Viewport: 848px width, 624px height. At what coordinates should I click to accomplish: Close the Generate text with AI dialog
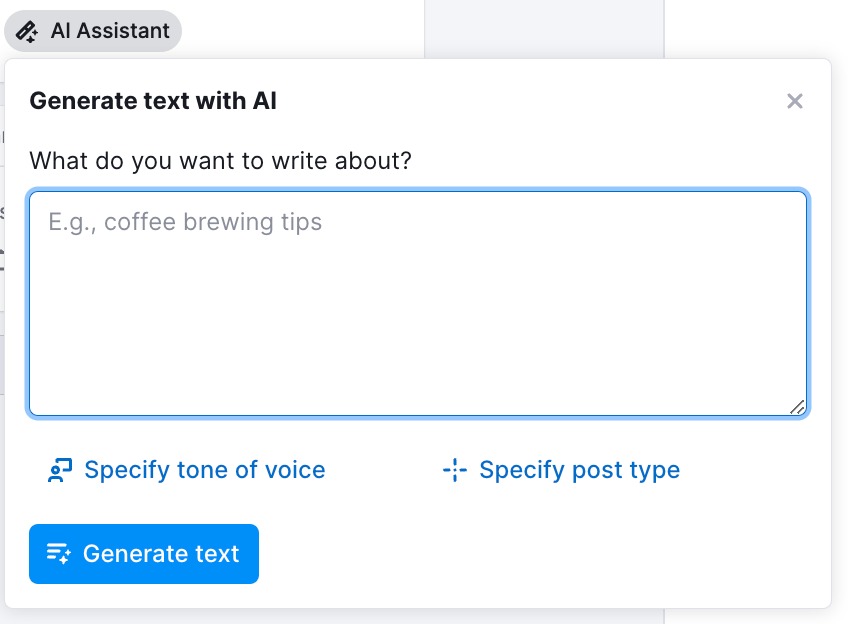click(x=795, y=101)
